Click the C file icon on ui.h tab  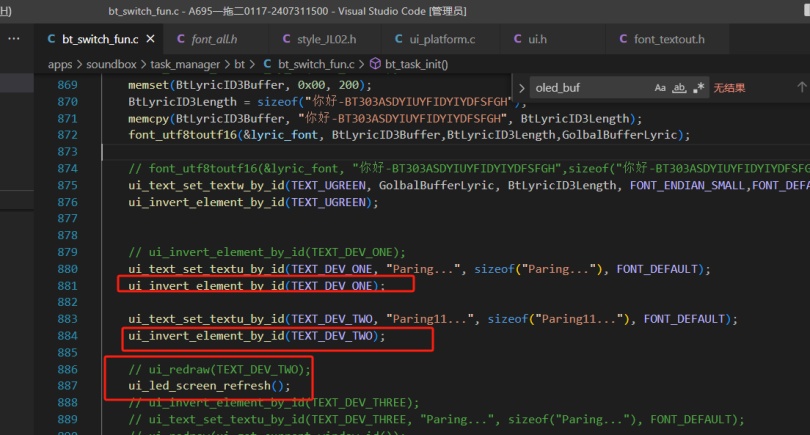click(518, 39)
